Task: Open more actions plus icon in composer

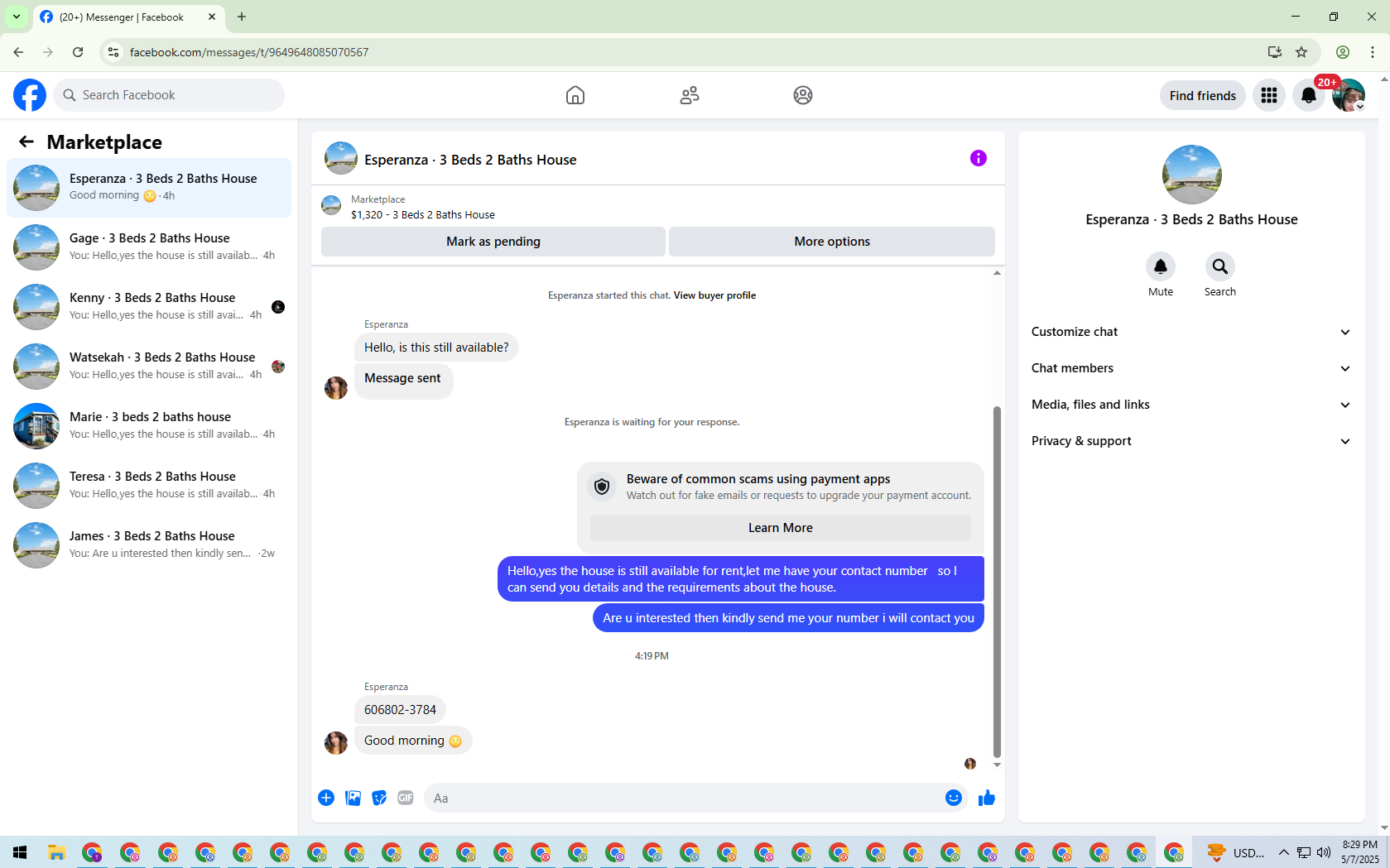Action: pyautogui.click(x=326, y=798)
